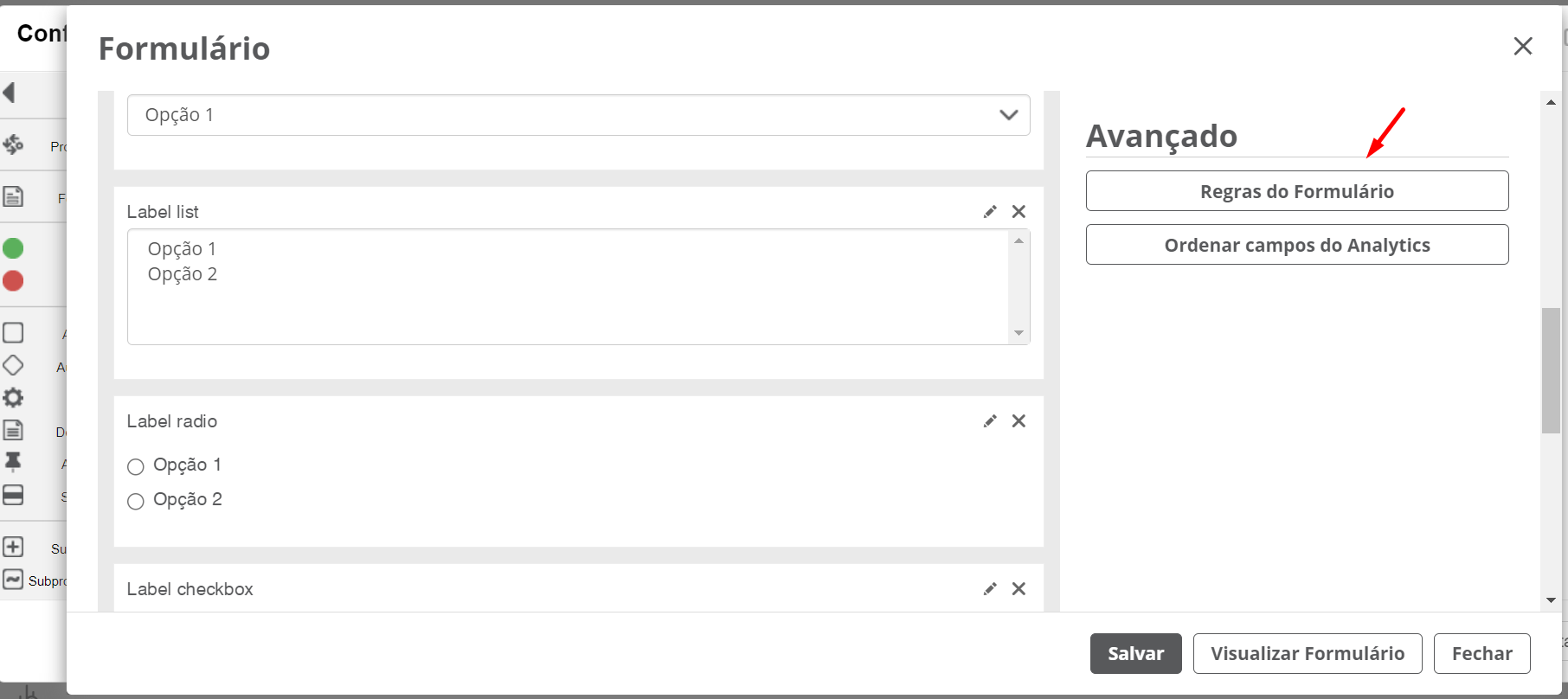Image resolution: width=1568 pixels, height=699 pixels.
Task: Click list scroll down arrow in Label list
Action: coord(1019,333)
